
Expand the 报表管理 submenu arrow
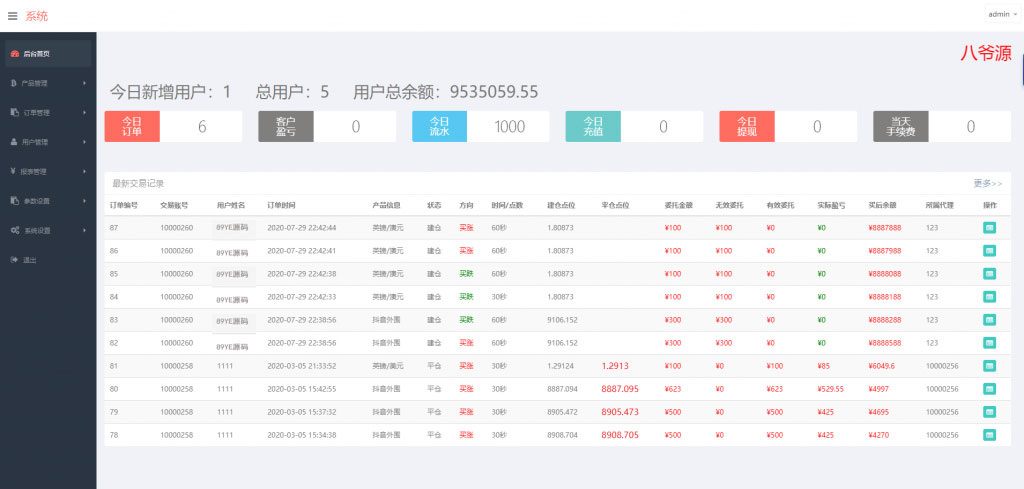tap(84, 171)
